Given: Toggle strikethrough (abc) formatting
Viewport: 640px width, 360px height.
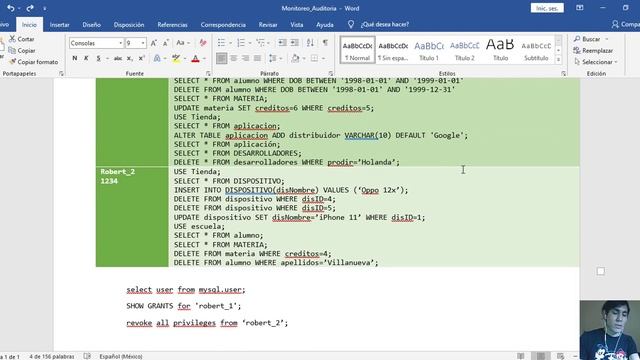Looking at the screenshot, I should coord(118,58).
